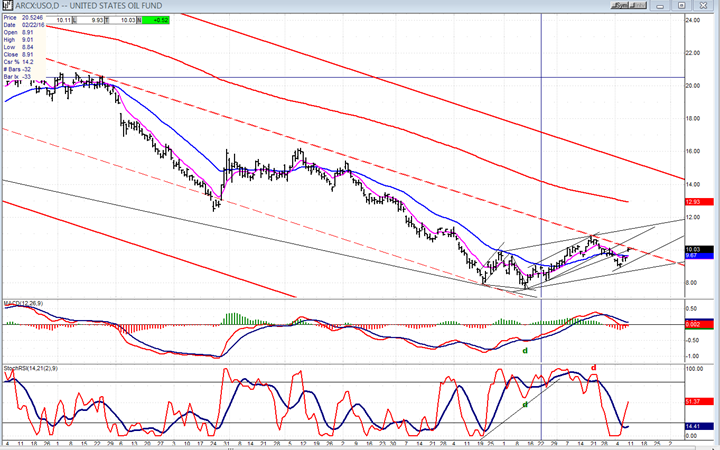Click the chart window icon in title bar
Image resolution: width=720 pixels, height=450 pixels.
tap(6, 5)
